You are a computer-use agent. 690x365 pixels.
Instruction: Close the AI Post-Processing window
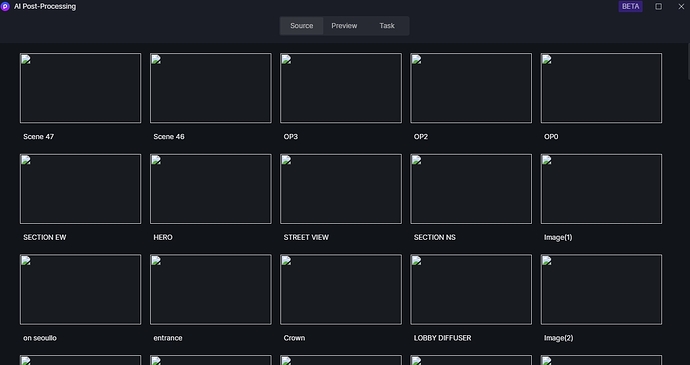(681, 7)
